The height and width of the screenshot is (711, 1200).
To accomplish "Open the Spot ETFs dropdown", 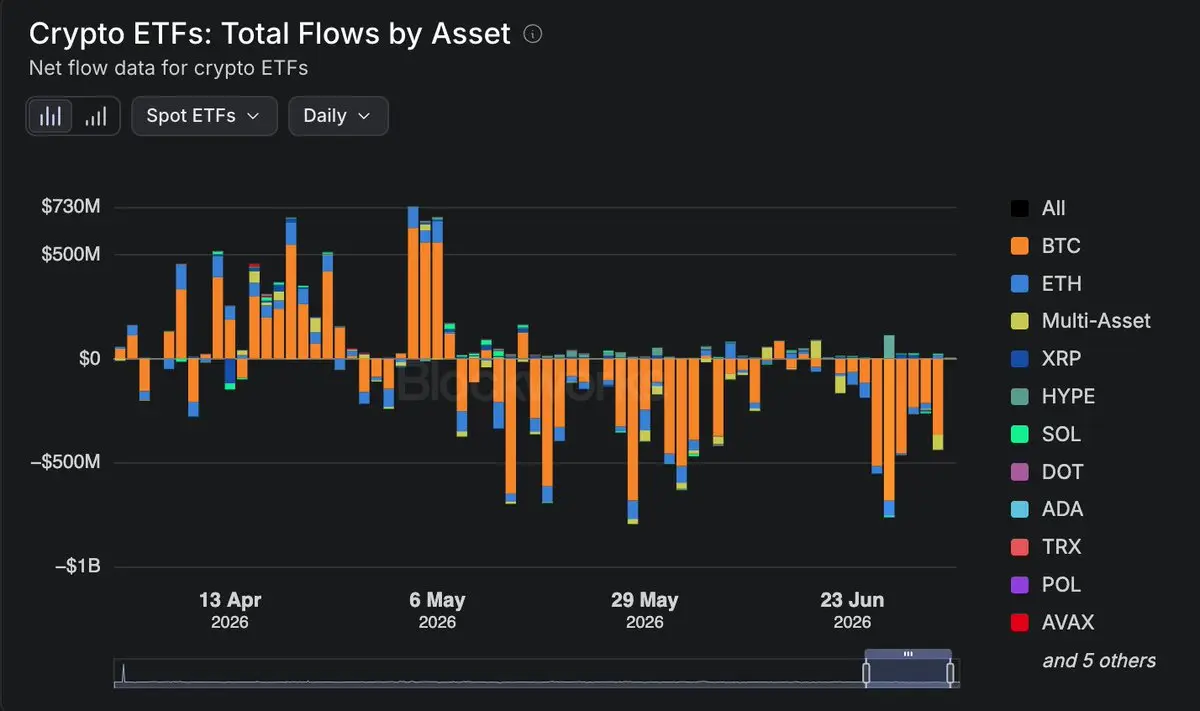I will point(204,115).
